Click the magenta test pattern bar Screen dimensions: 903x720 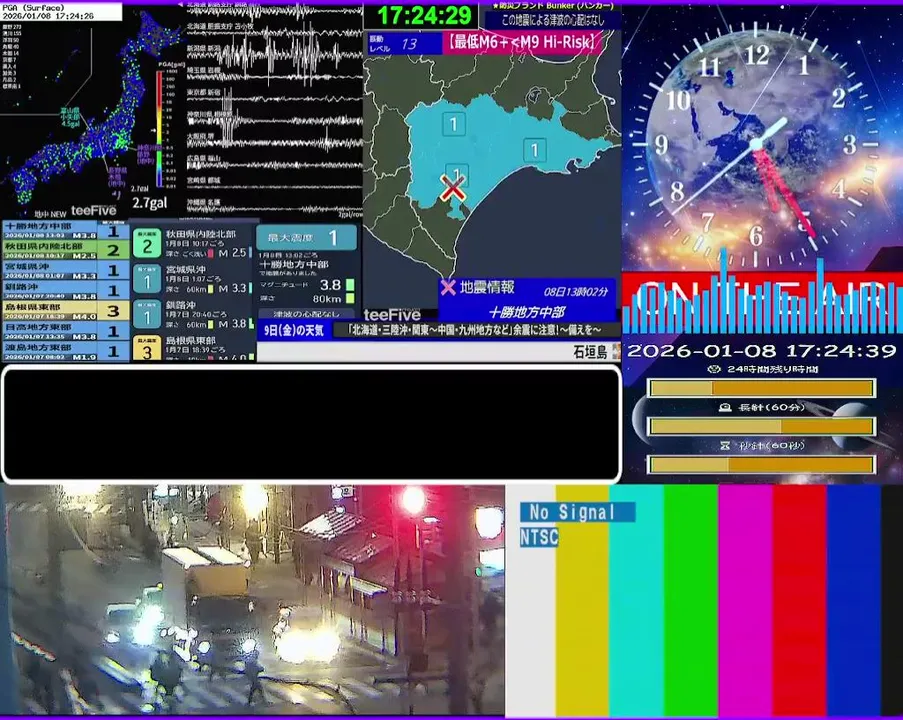[x=745, y=600]
